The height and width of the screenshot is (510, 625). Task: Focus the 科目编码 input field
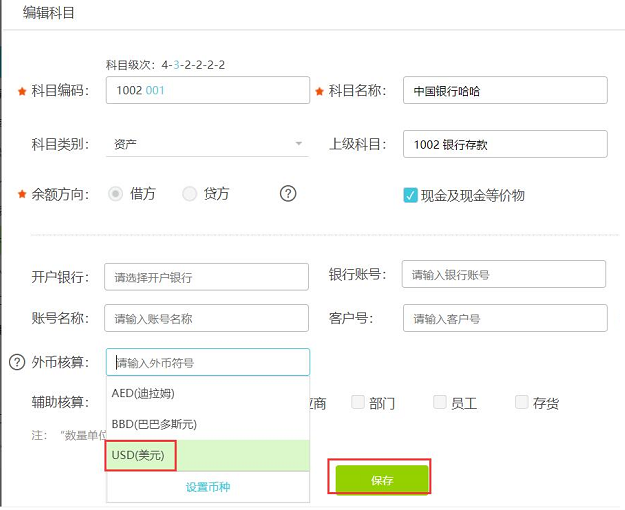pos(208,90)
